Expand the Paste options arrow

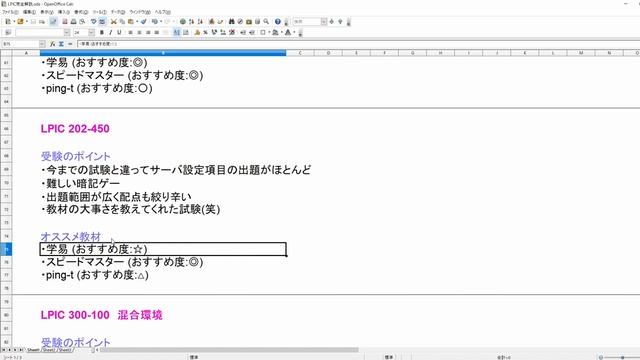pos(137,22)
